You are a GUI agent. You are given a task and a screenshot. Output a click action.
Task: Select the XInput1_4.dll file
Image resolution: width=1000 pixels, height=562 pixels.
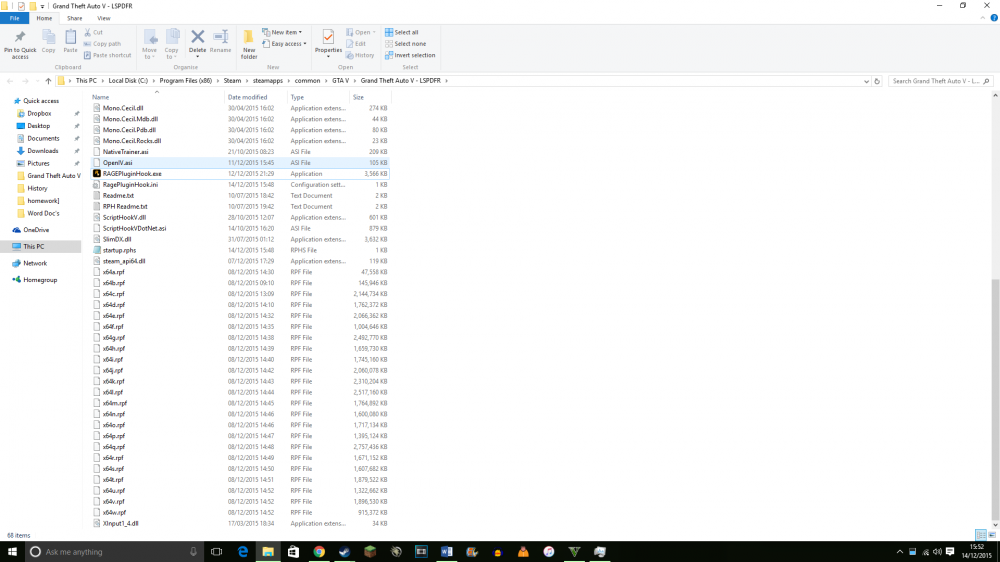240,523
